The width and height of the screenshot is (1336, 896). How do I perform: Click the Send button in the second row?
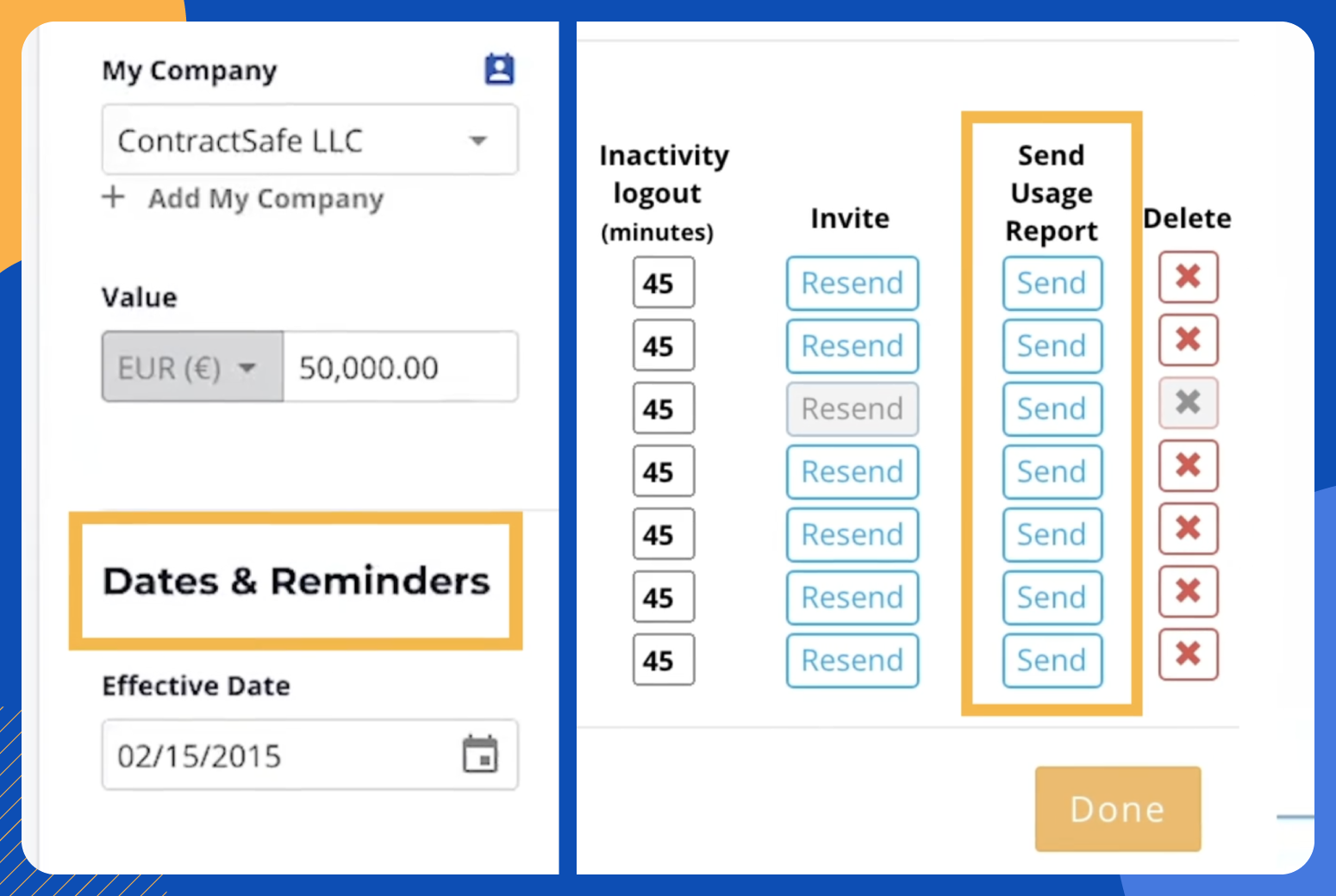(1052, 345)
